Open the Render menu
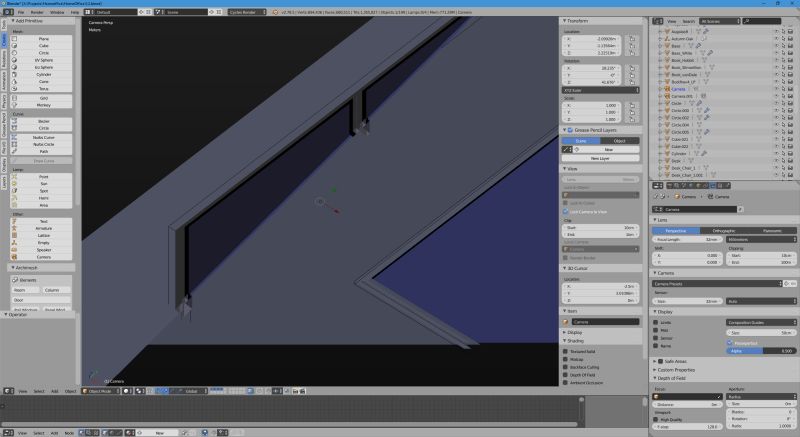The height and width of the screenshot is (437, 800). tap(37, 12)
